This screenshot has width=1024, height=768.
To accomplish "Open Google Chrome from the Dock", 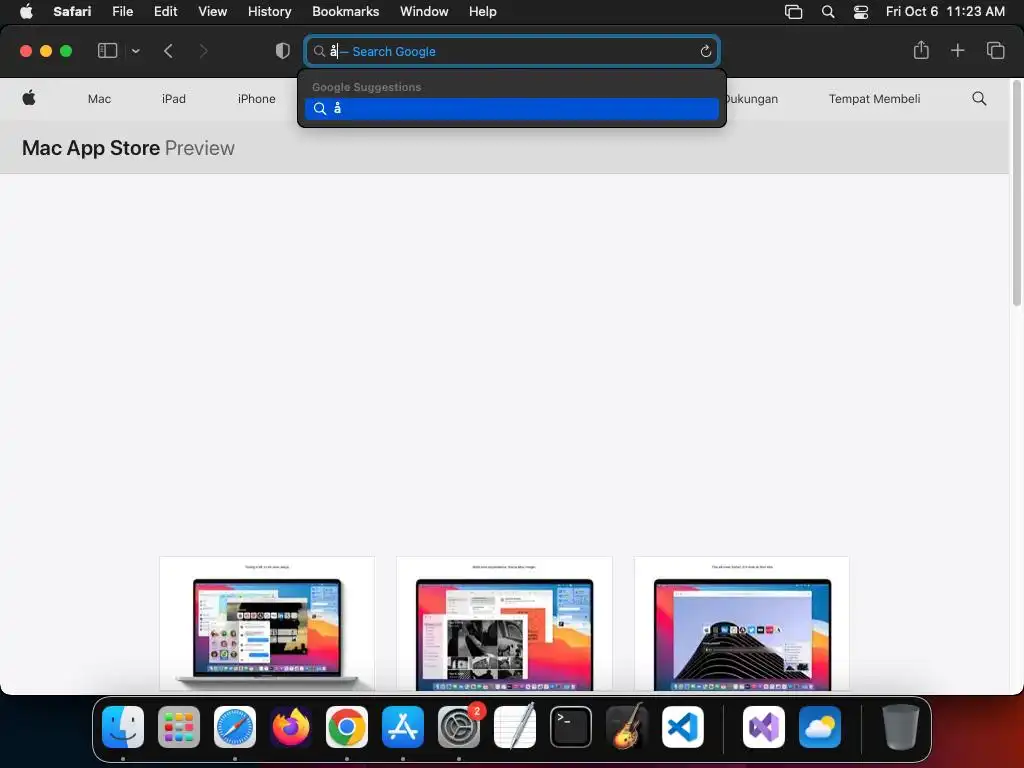I will click(347, 727).
